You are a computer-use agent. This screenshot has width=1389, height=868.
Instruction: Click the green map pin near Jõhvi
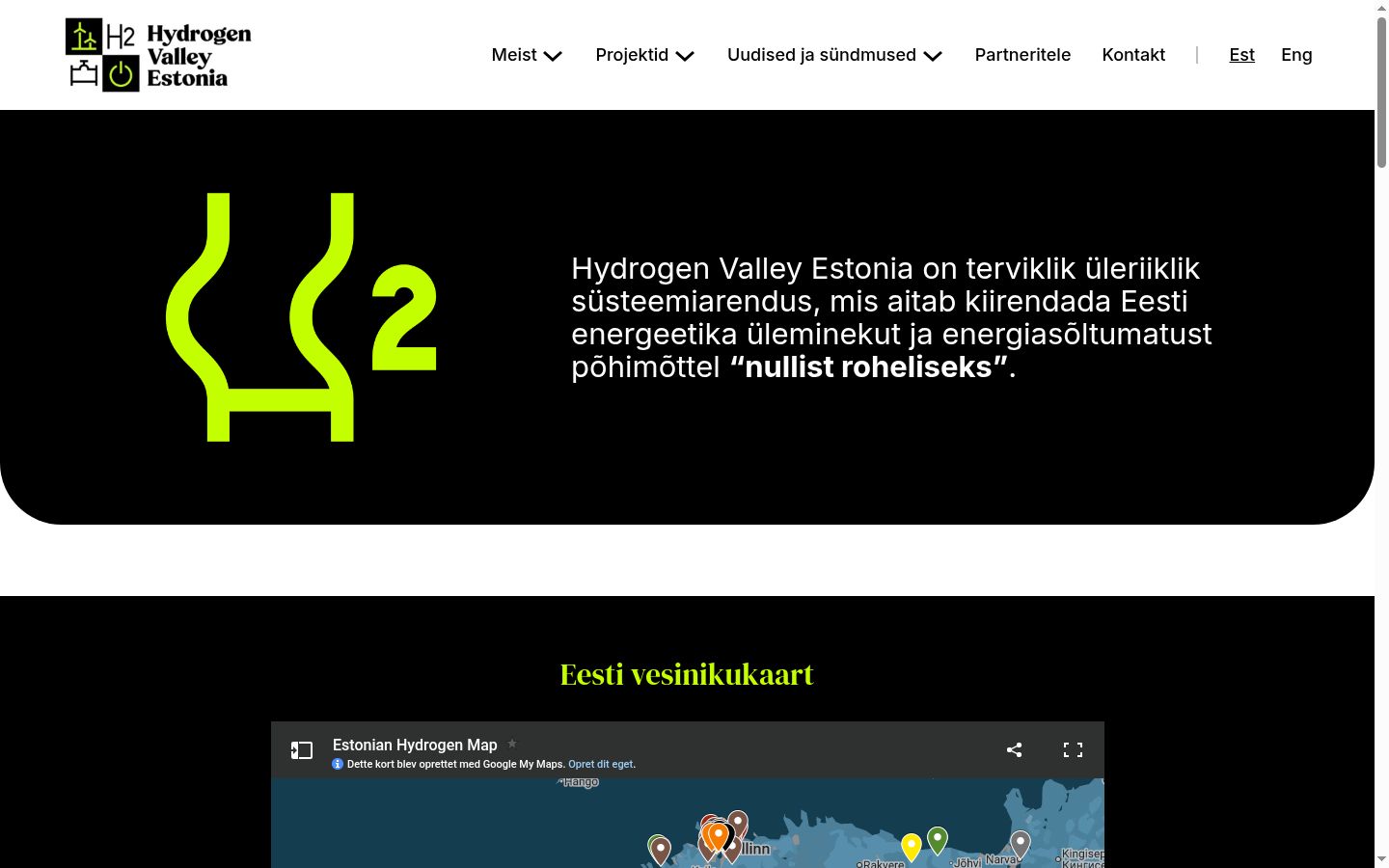point(938,840)
